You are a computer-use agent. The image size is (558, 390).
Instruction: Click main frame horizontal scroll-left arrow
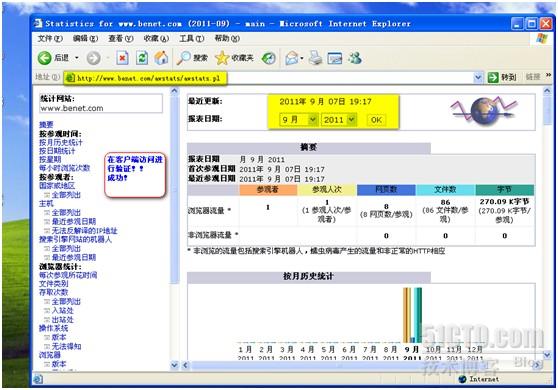coord(185,365)
